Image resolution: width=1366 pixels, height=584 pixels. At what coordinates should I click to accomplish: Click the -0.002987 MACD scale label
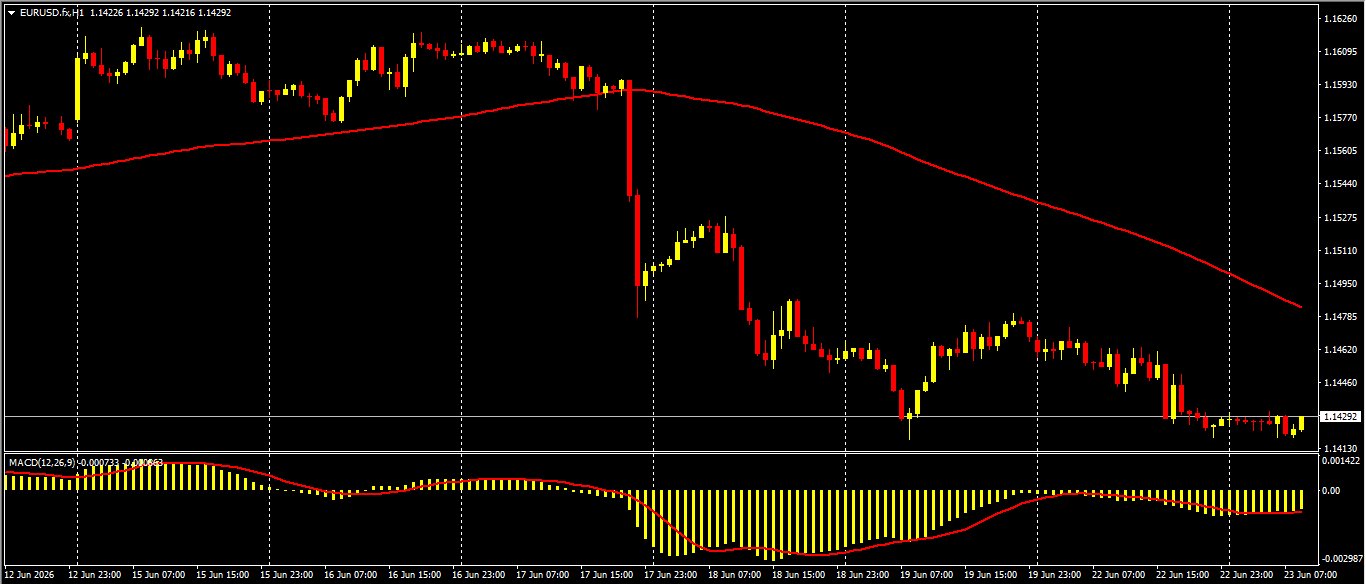pos(1341,558)
